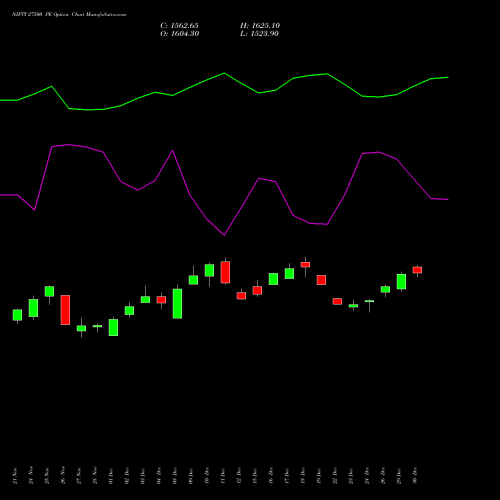500x500 pixels.
Task: Click the '24 Nov' date label
Action: (31, 476)
